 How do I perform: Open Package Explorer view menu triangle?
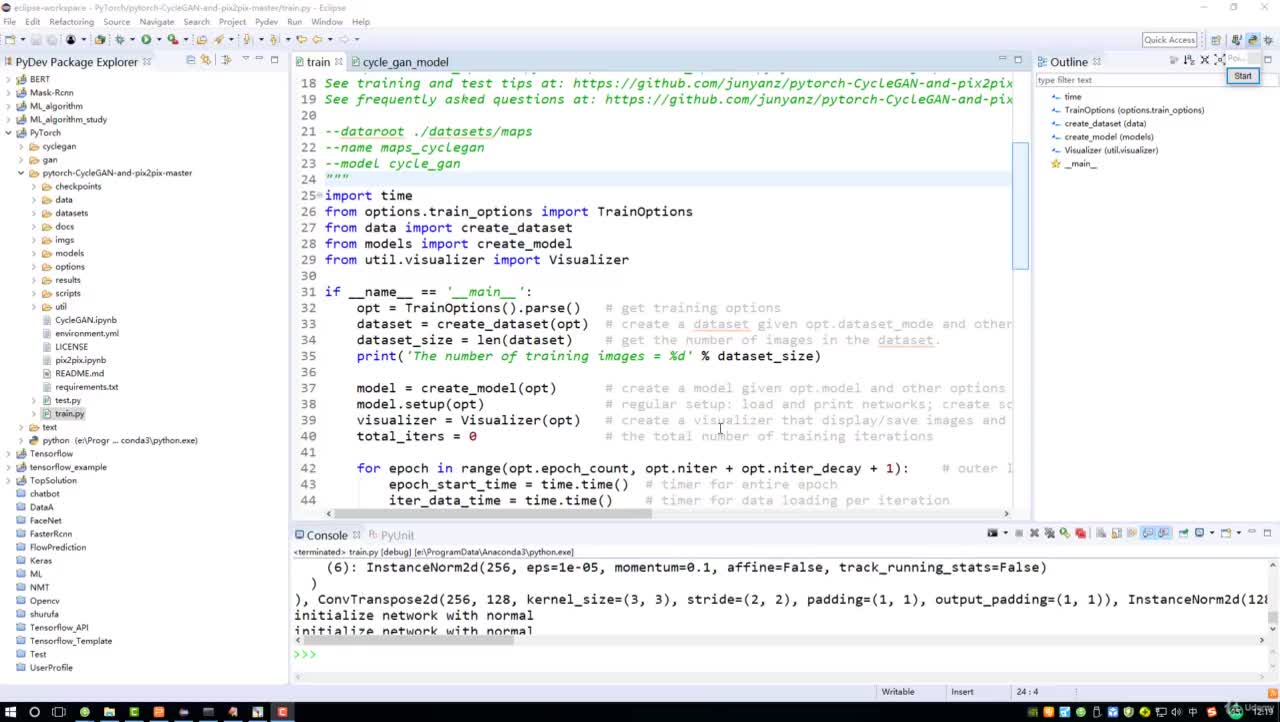click(245, 60)
